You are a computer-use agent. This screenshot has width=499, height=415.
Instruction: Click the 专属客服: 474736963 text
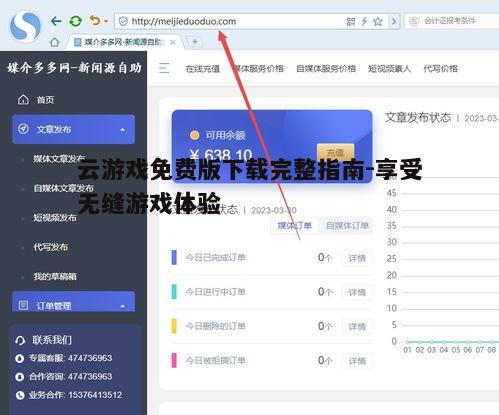pos(70,358)
